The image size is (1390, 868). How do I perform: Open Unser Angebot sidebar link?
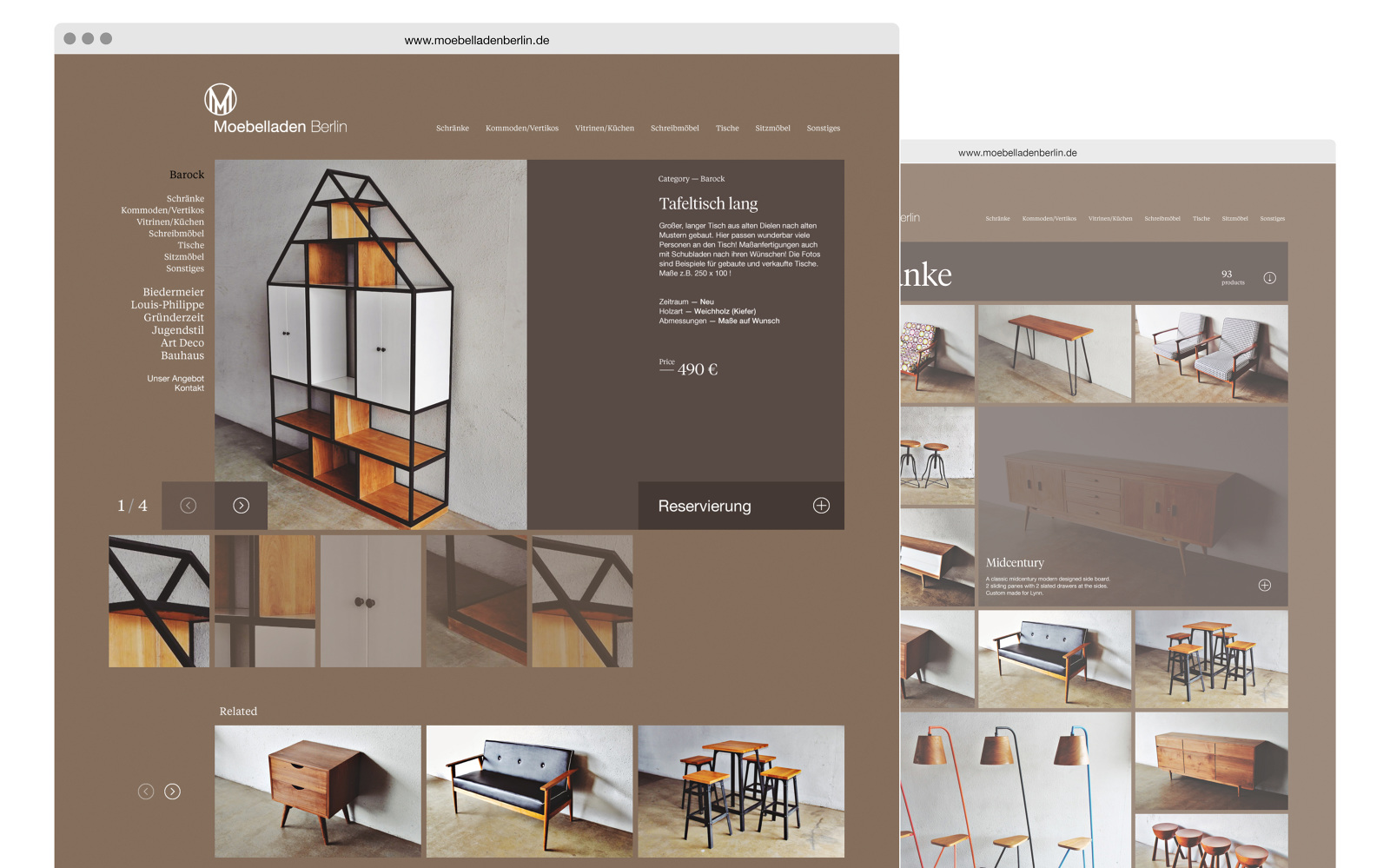click(x=175, y=379)
